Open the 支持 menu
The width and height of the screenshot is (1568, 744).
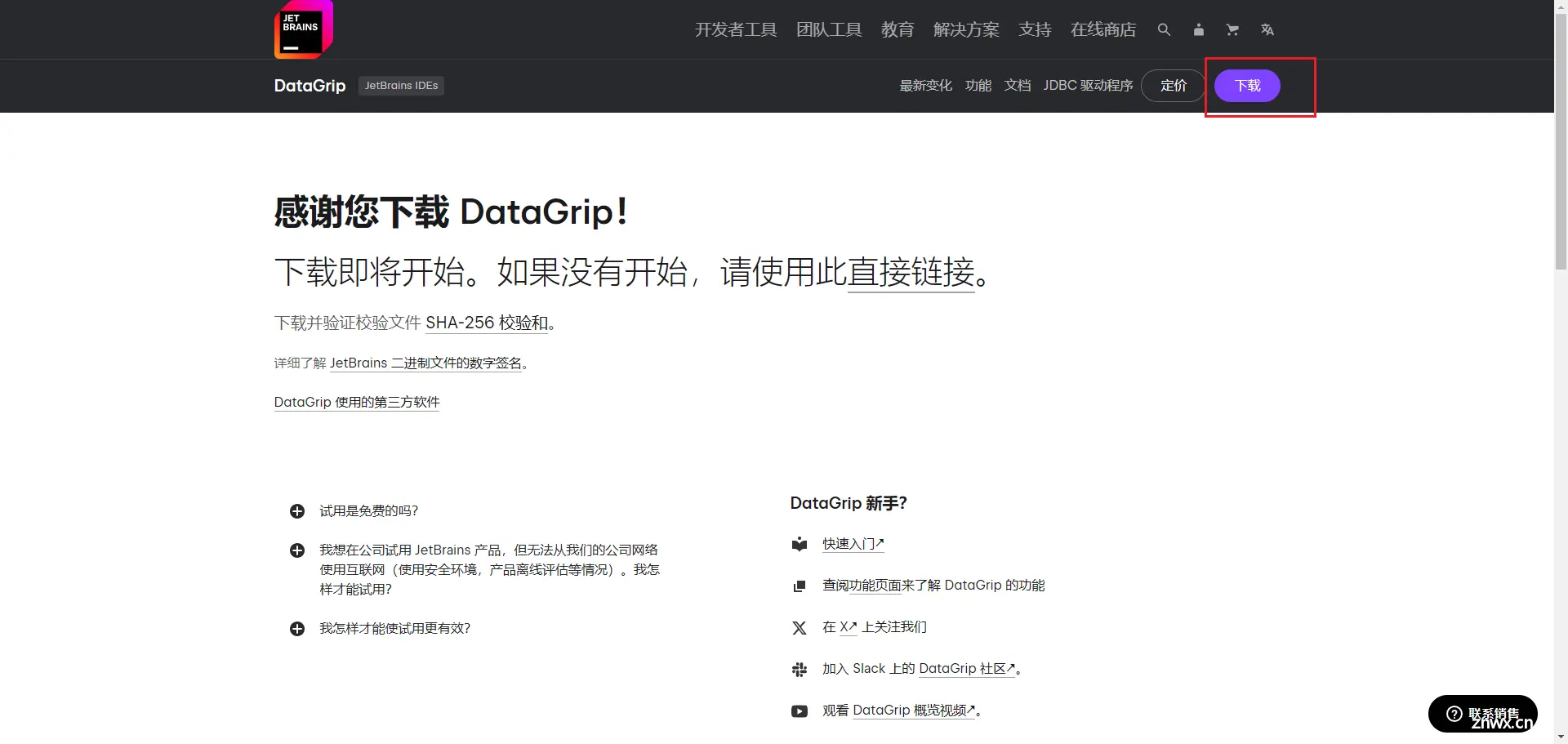(x=1035, y=29)
